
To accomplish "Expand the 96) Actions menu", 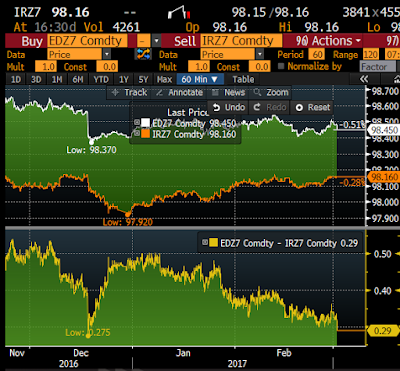I will (x=328, y=41).
